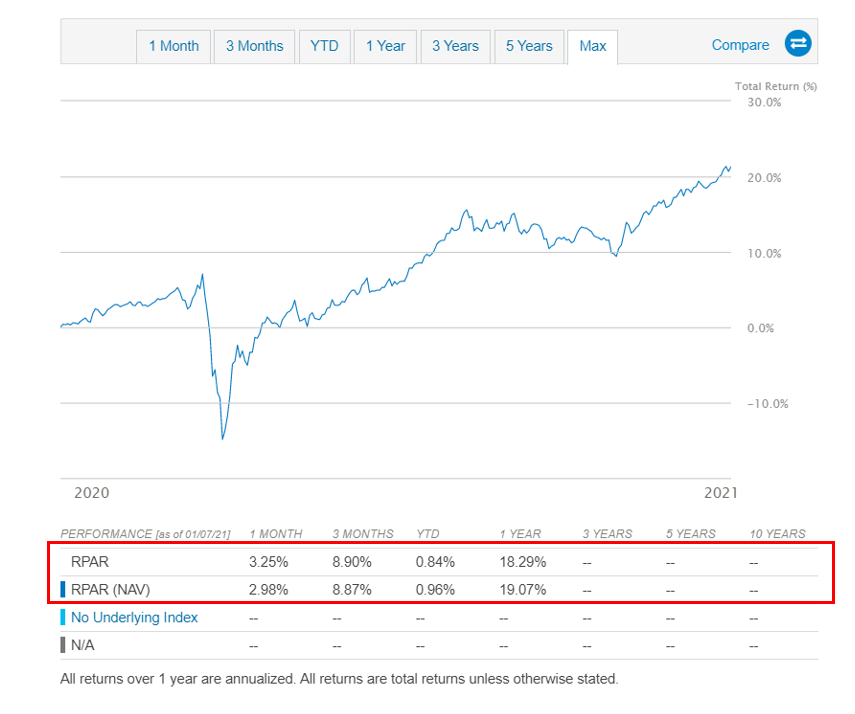Image resolution: width=855 pixels, height=714 pixels.
Task: Click the N/A row label
Action: [82, 645]
